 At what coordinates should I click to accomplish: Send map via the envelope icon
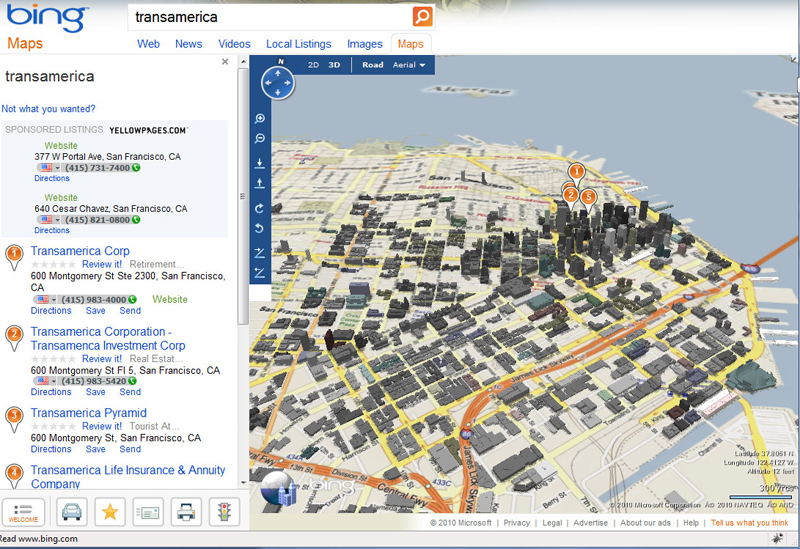coord(148,512)
